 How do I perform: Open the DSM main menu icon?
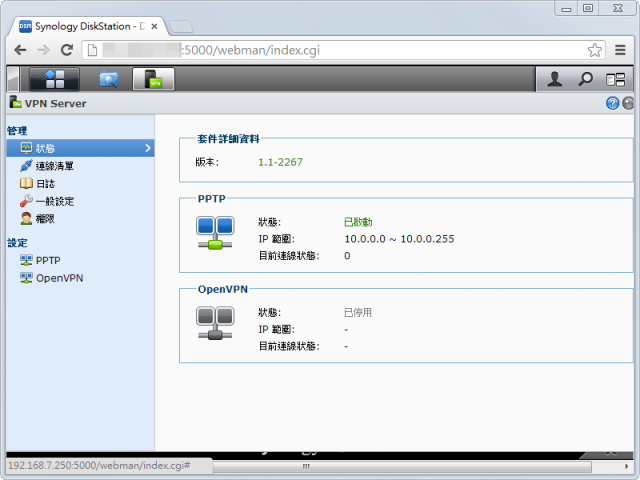(54, 79)
